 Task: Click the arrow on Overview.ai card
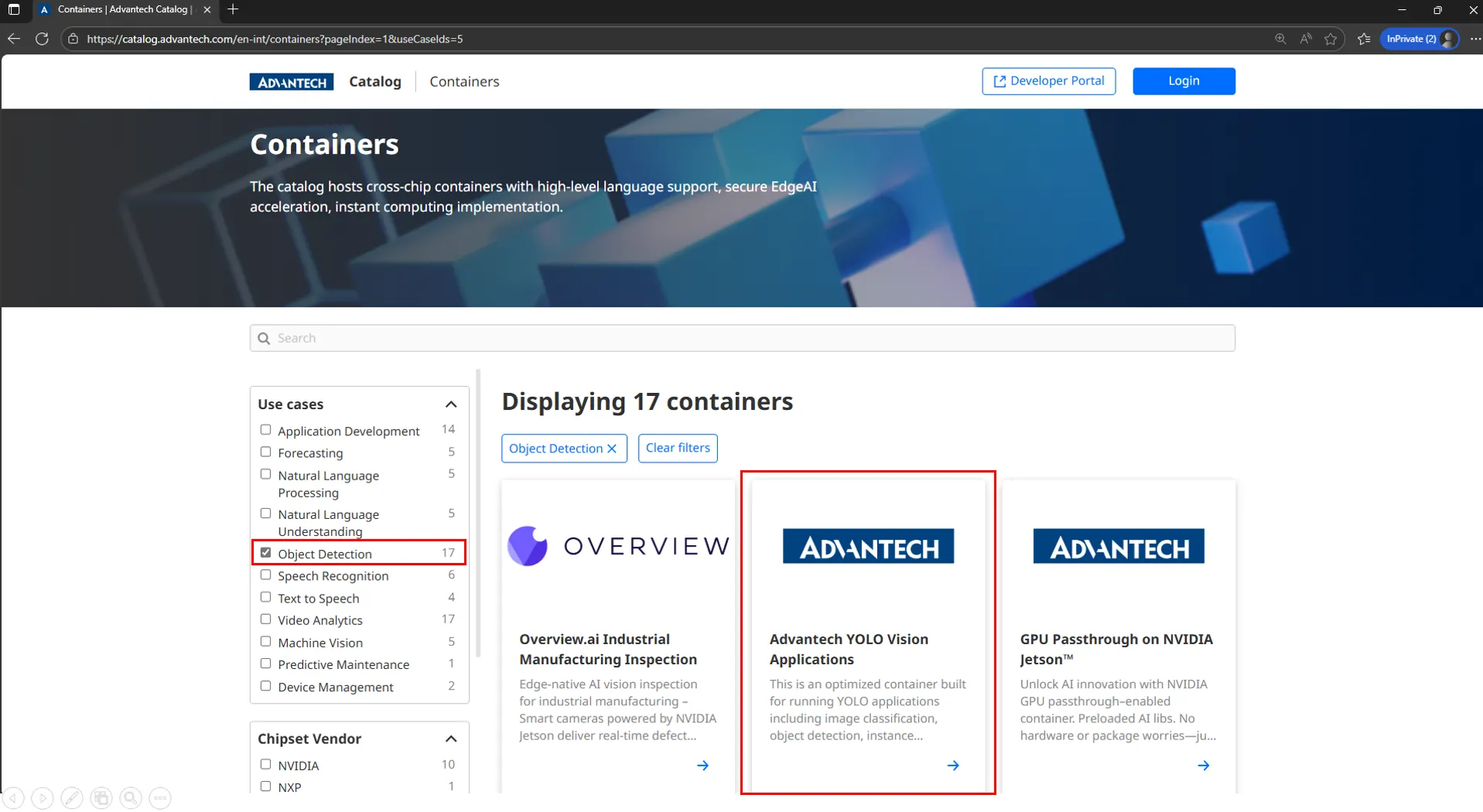click(702, 766)
